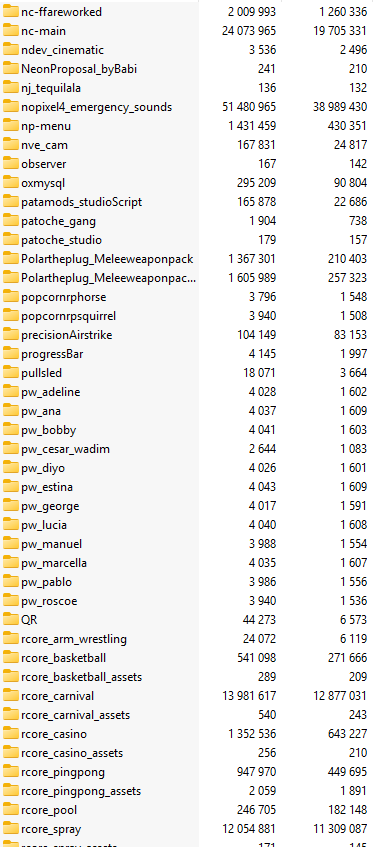Select the QR folder icon
The image size is (373, 847).
(x=10, y=620)
